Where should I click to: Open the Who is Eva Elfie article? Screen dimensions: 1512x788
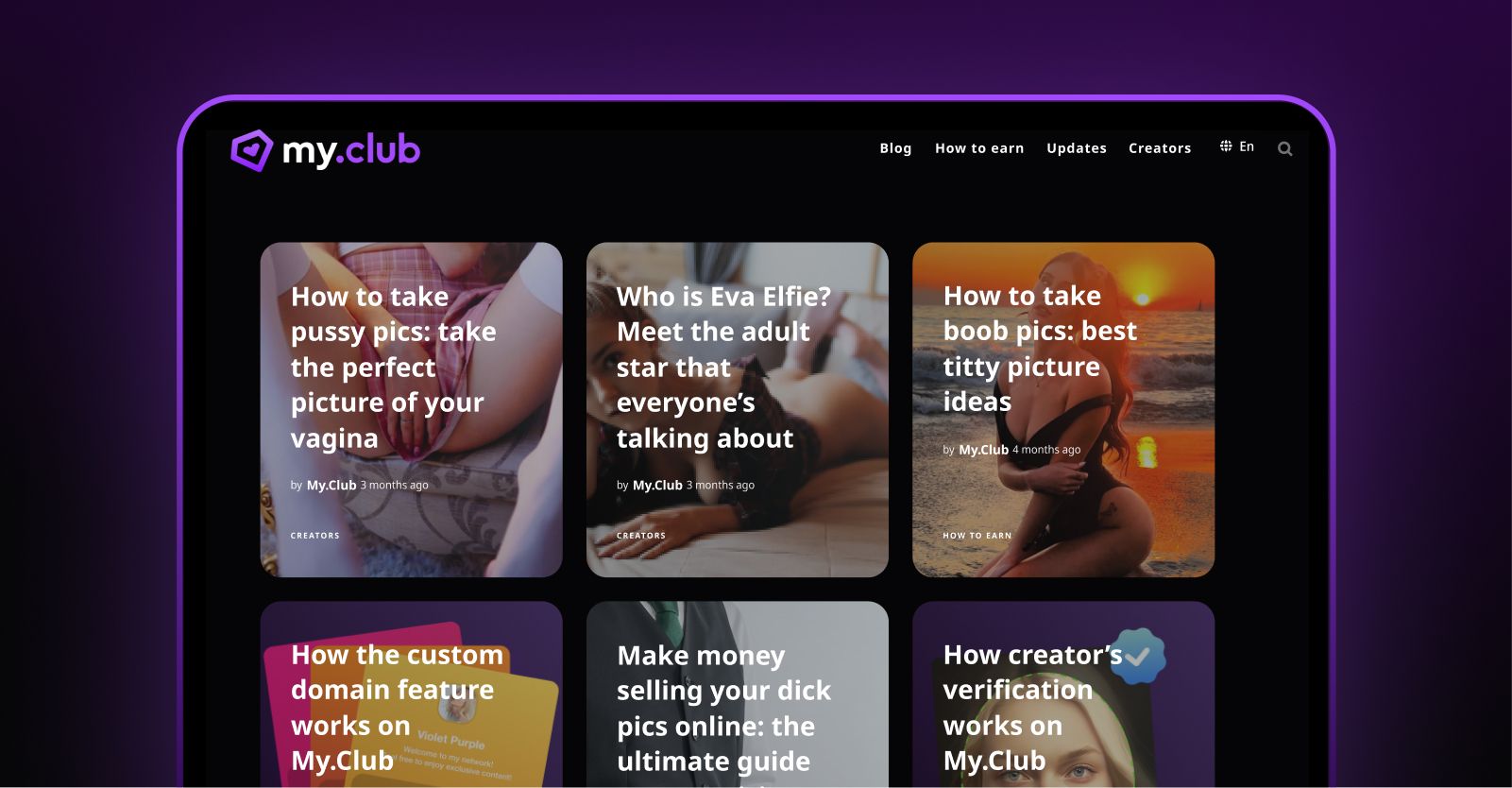pos(723,367)
